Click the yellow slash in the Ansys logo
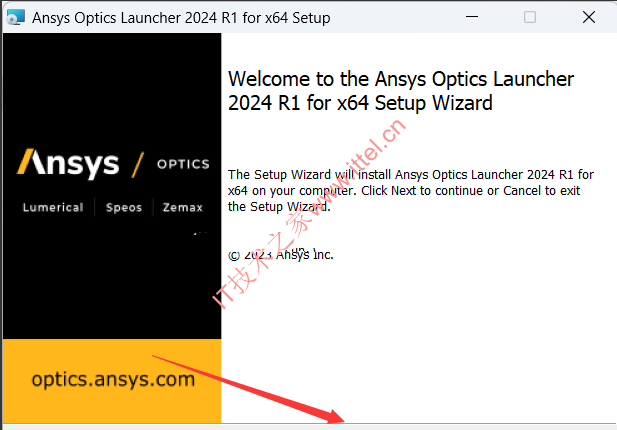Image resolution: width=617 pixels, height=430 pixels. (138, 164)
